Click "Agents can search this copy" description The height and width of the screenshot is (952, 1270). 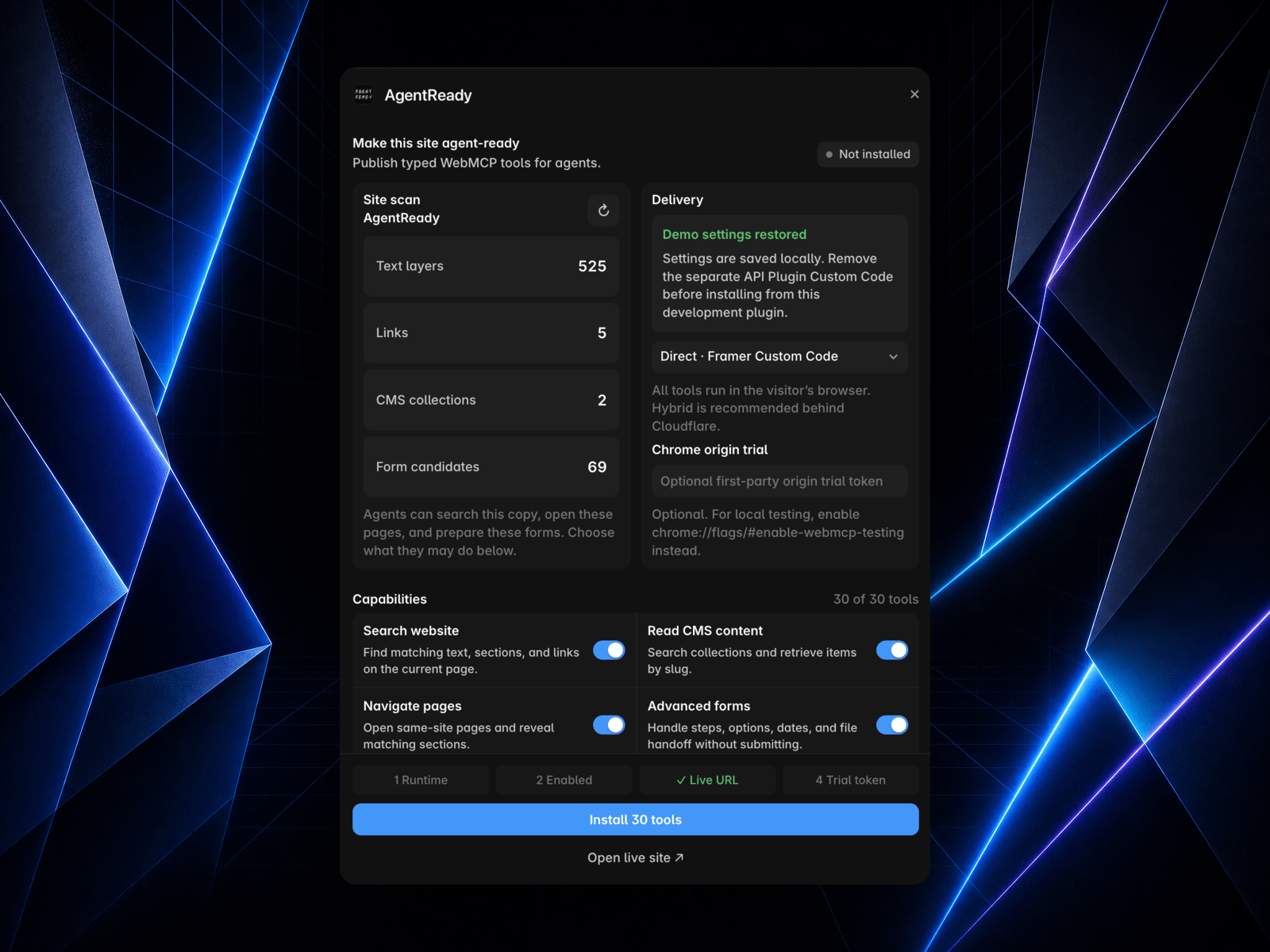click(489, 532)
